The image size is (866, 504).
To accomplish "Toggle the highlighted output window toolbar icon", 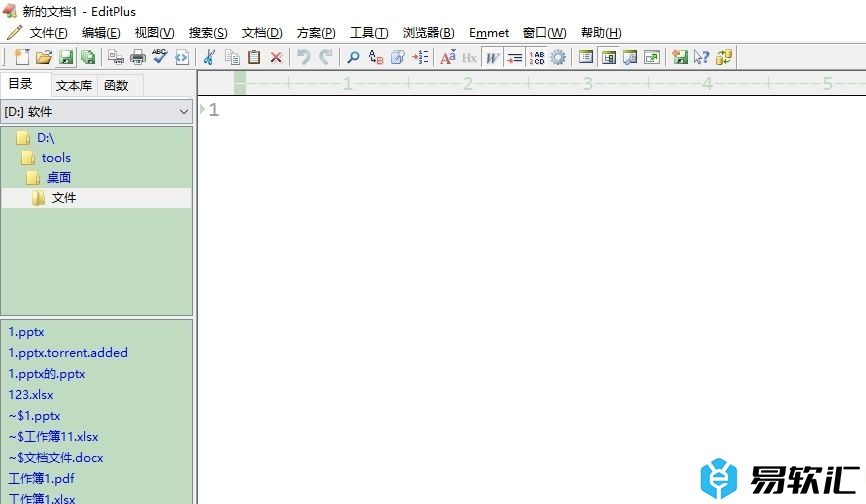I will (608, 57).
